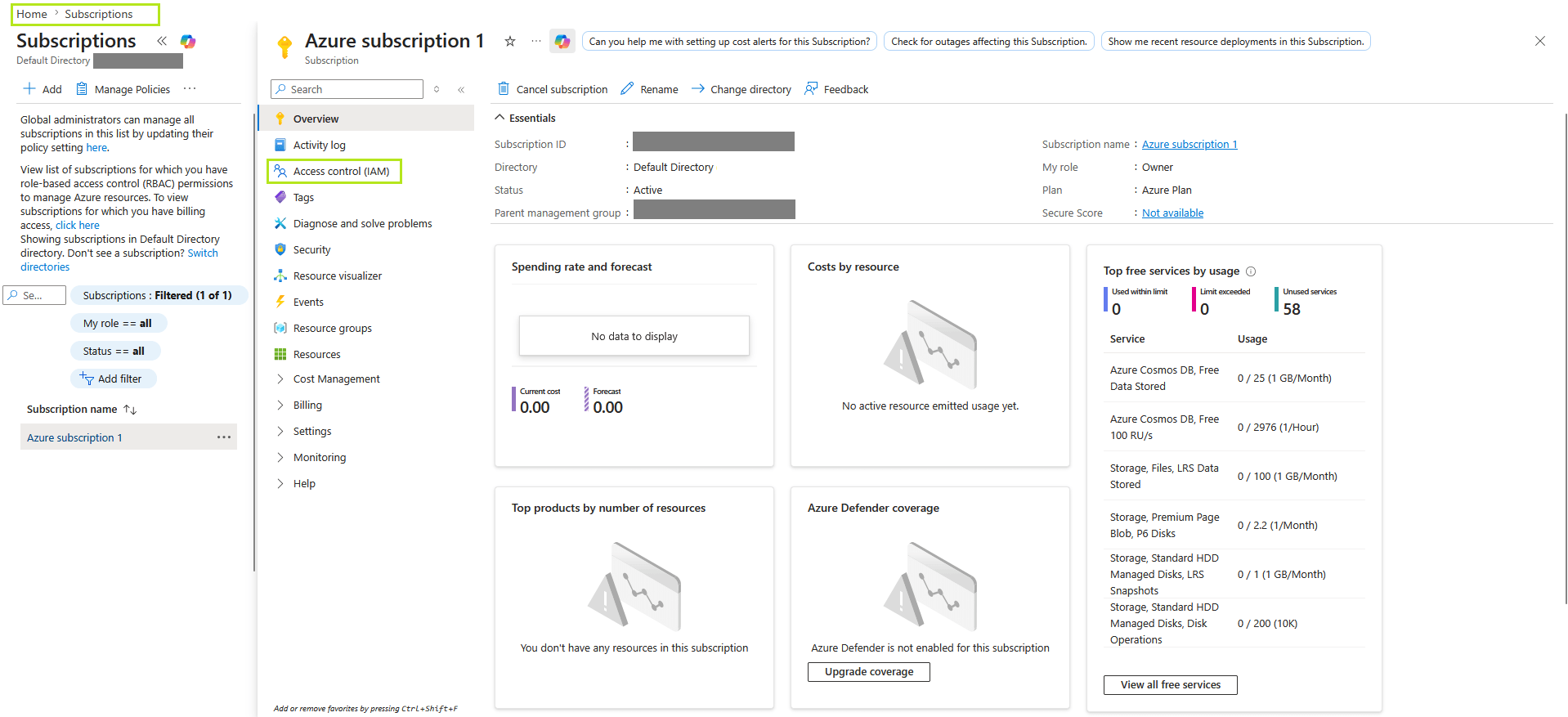The height and width of the screenshot is (717, 1568).
Task: Sort by Subscription name column
Action: point(82,409)
